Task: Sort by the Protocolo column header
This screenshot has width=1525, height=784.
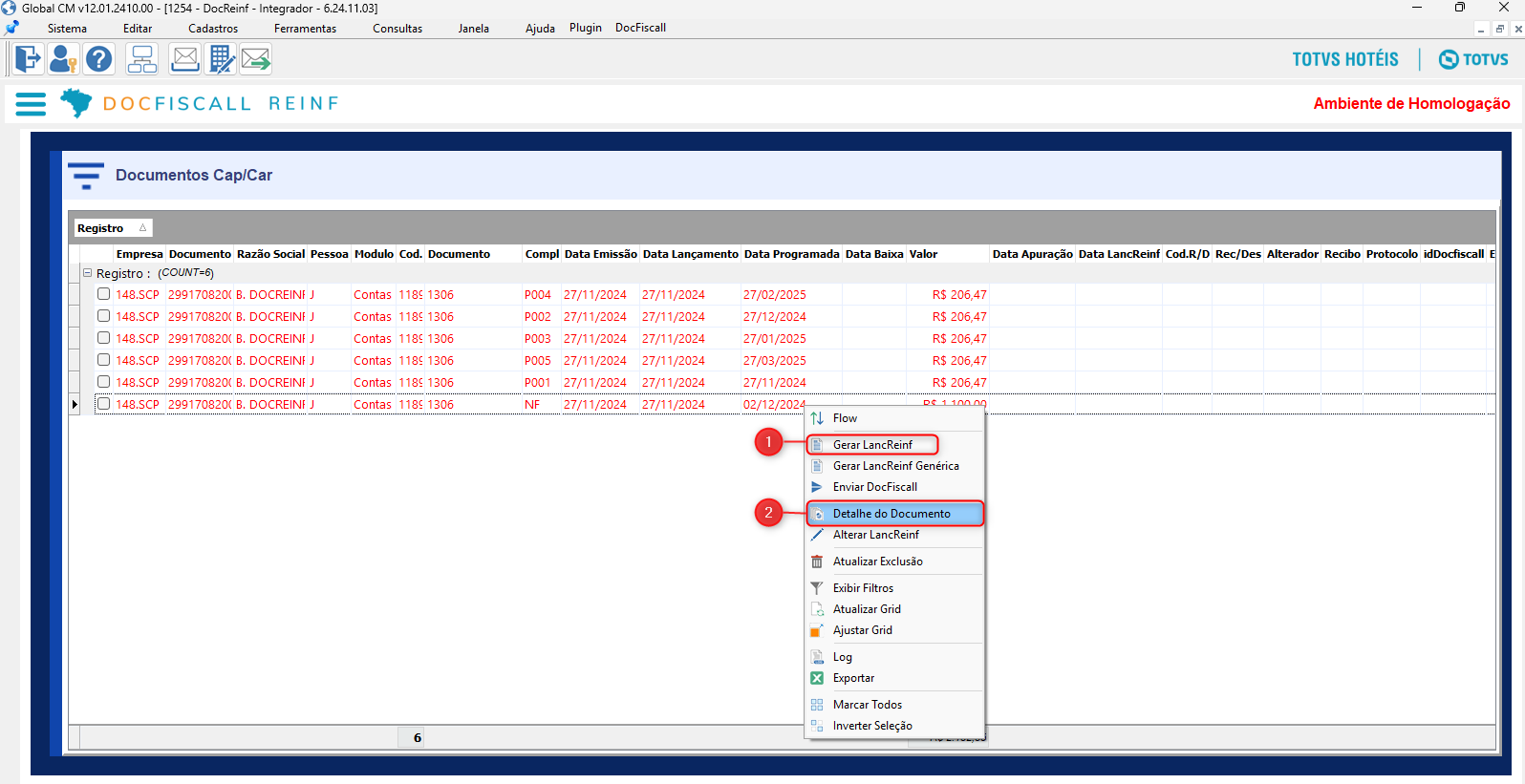Action: tap(1391, 254)
